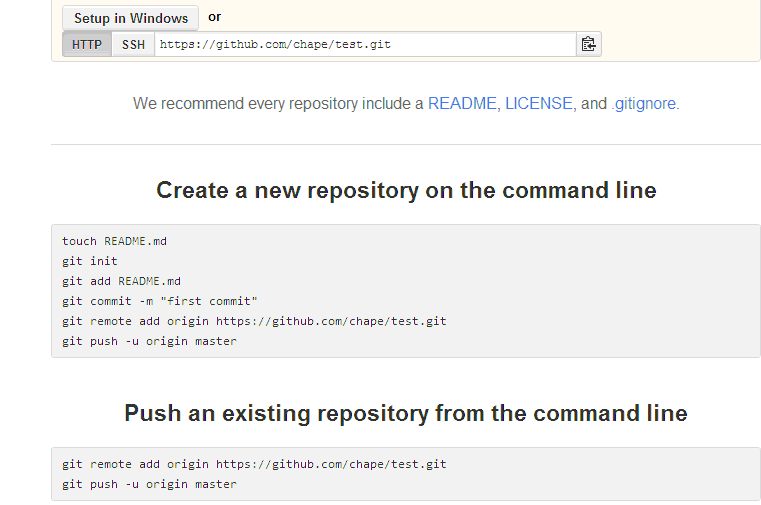761x505 pixels.
Task: Click the 'Create a new repository' heading
Action: (x=406, y=190)
